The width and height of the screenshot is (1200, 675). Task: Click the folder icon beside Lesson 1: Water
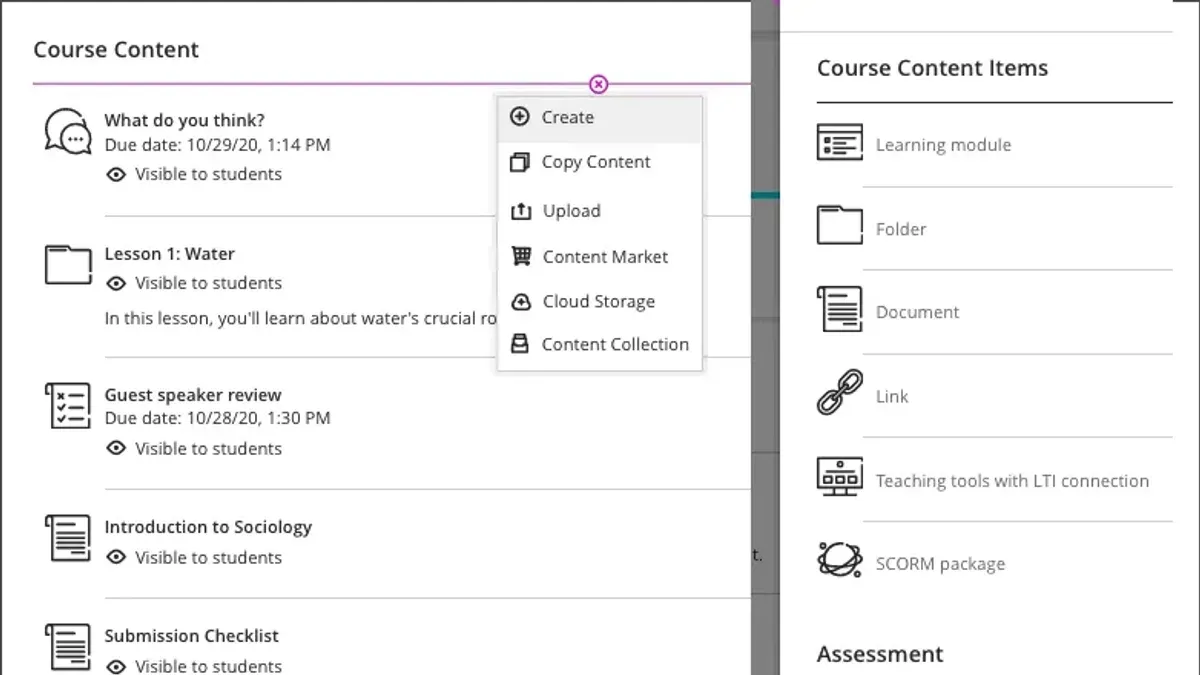tap(67, 265)
